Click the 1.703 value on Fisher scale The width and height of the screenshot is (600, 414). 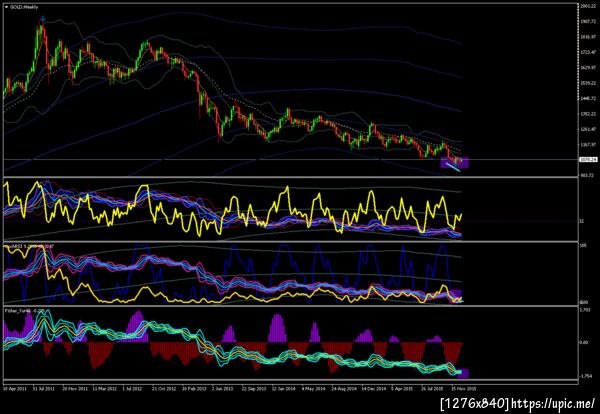(585, 311)
